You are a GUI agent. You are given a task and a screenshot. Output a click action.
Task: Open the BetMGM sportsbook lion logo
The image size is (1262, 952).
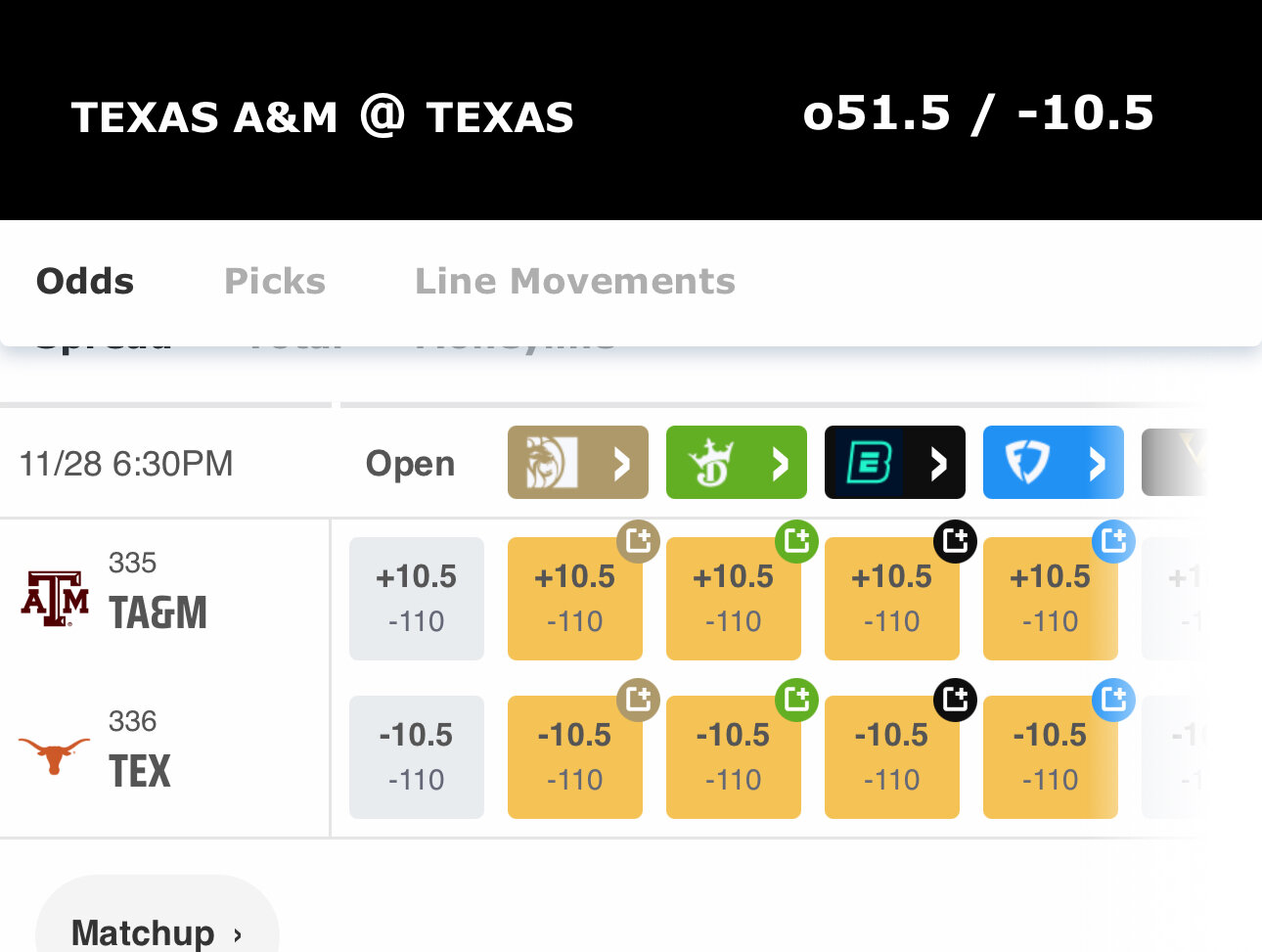click(552, 463)
